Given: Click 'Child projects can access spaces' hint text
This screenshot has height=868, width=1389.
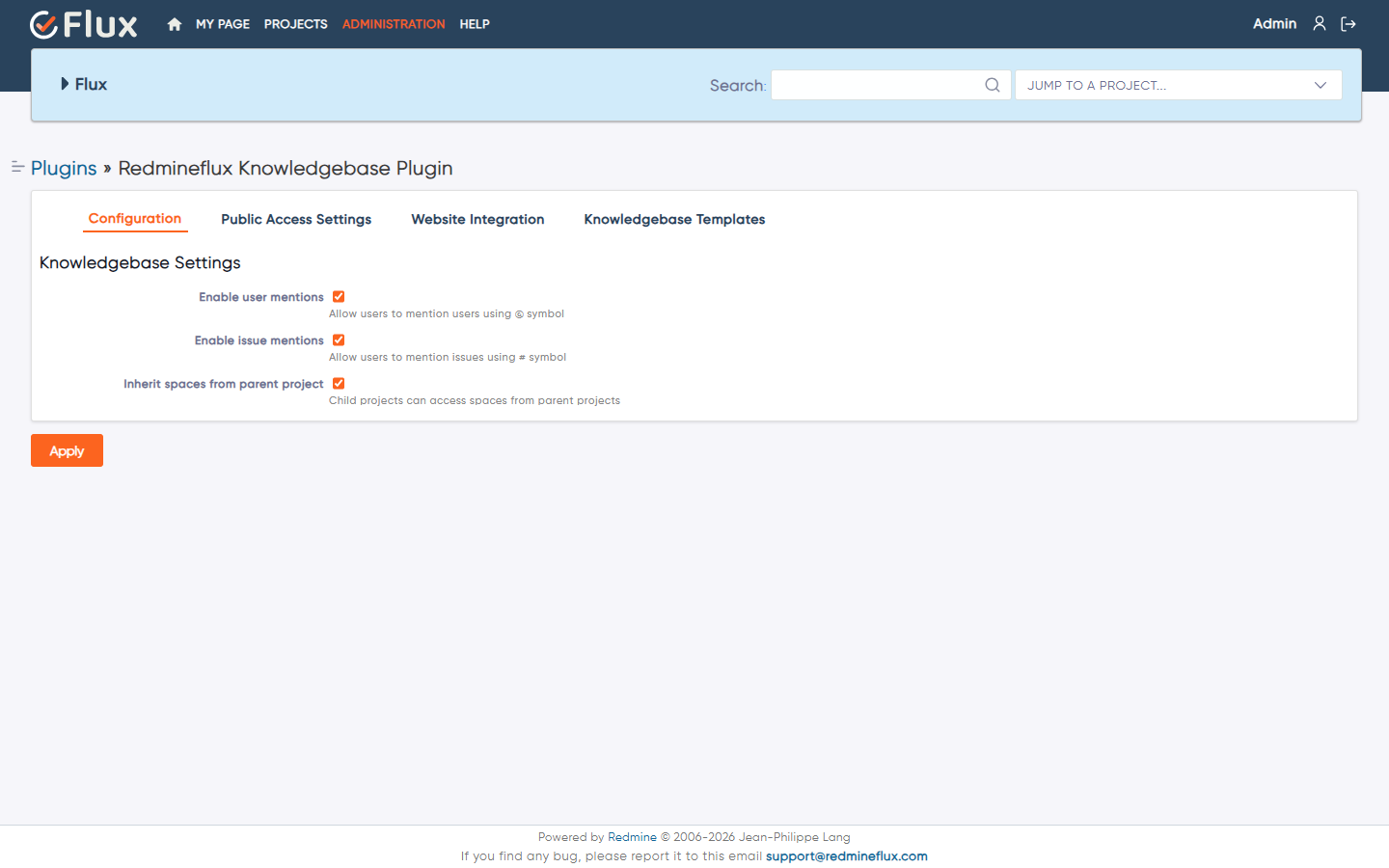Looking at the screenshot, I should [x=475, y=400].
